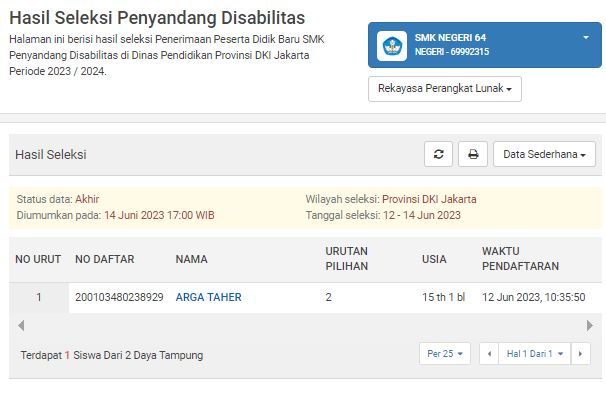Open the ARGA TAHER student link
Screen dimensions: 606x393
(209, 297)
